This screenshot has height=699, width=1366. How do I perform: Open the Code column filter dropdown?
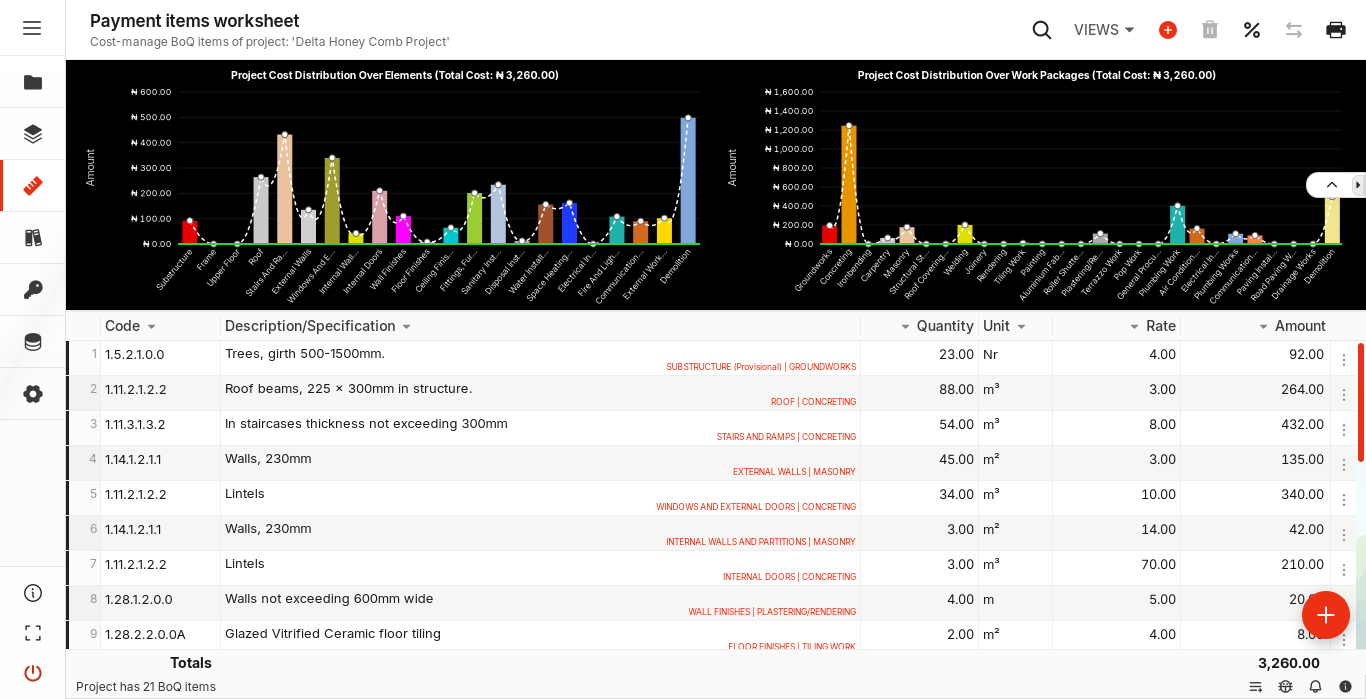[151, 327]
